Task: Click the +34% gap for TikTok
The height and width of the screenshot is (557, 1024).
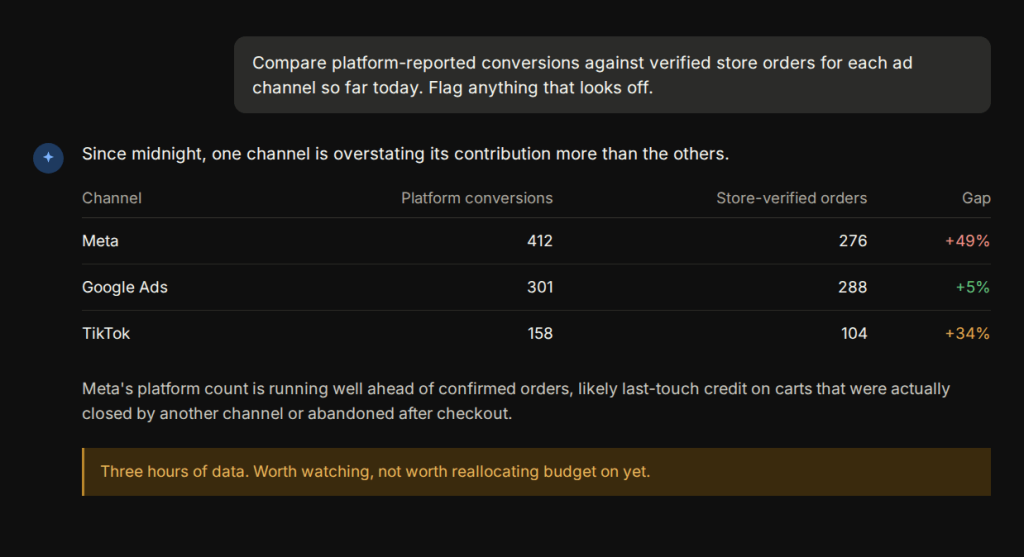Action: coord(967,334)
